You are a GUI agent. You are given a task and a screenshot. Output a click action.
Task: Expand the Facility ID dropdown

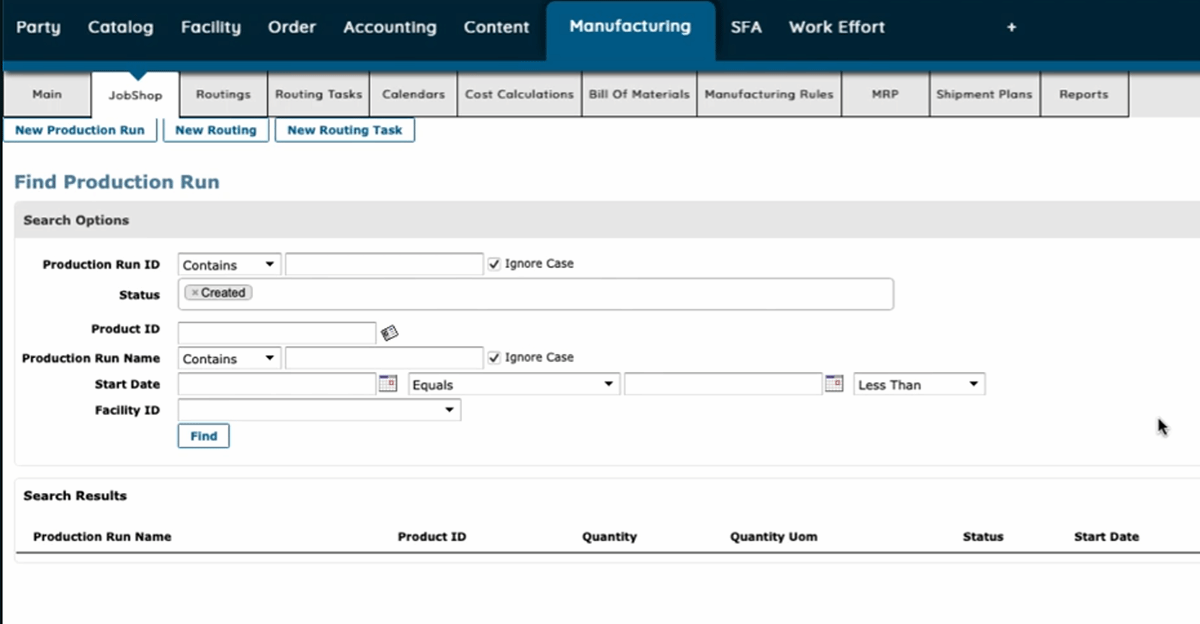318,409
